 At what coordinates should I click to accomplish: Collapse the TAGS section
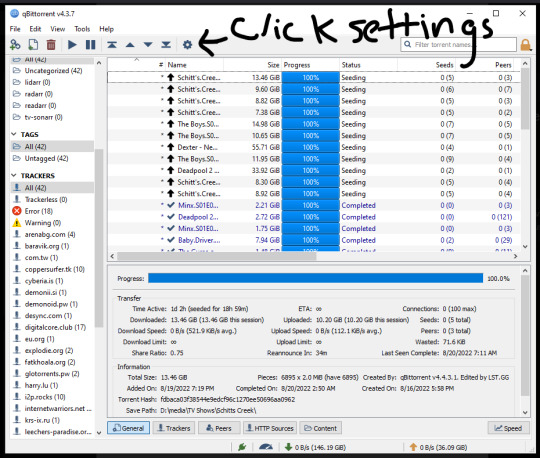coord(14,134)
